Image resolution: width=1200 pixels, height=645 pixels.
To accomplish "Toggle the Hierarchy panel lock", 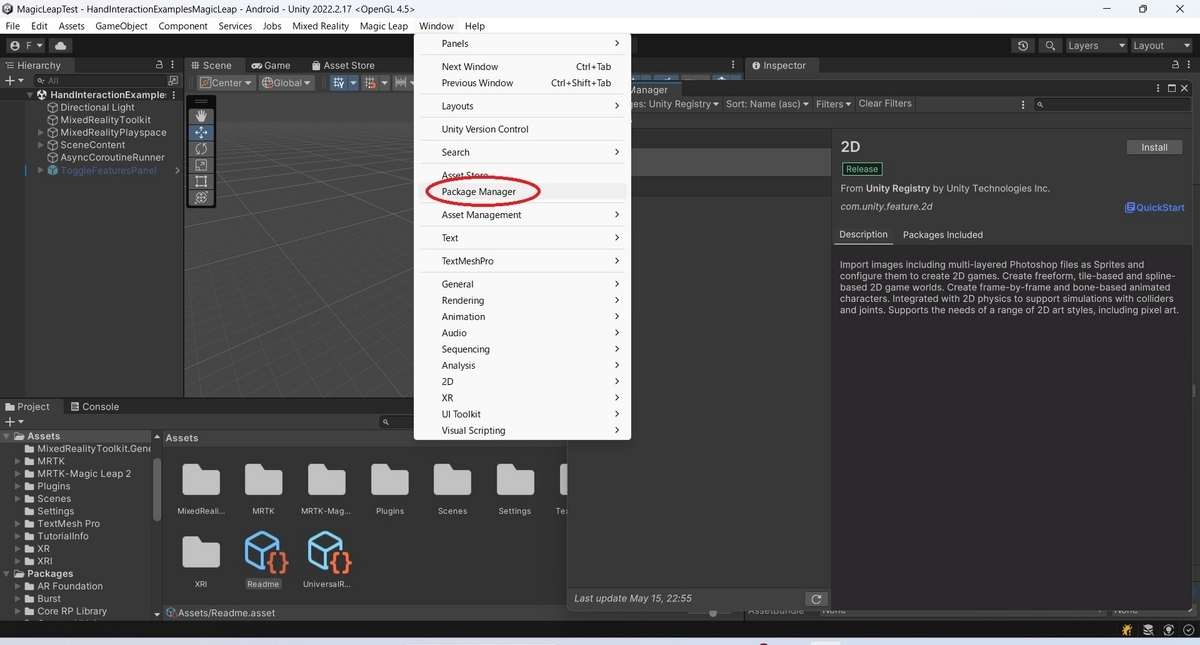I will [159, 65].
